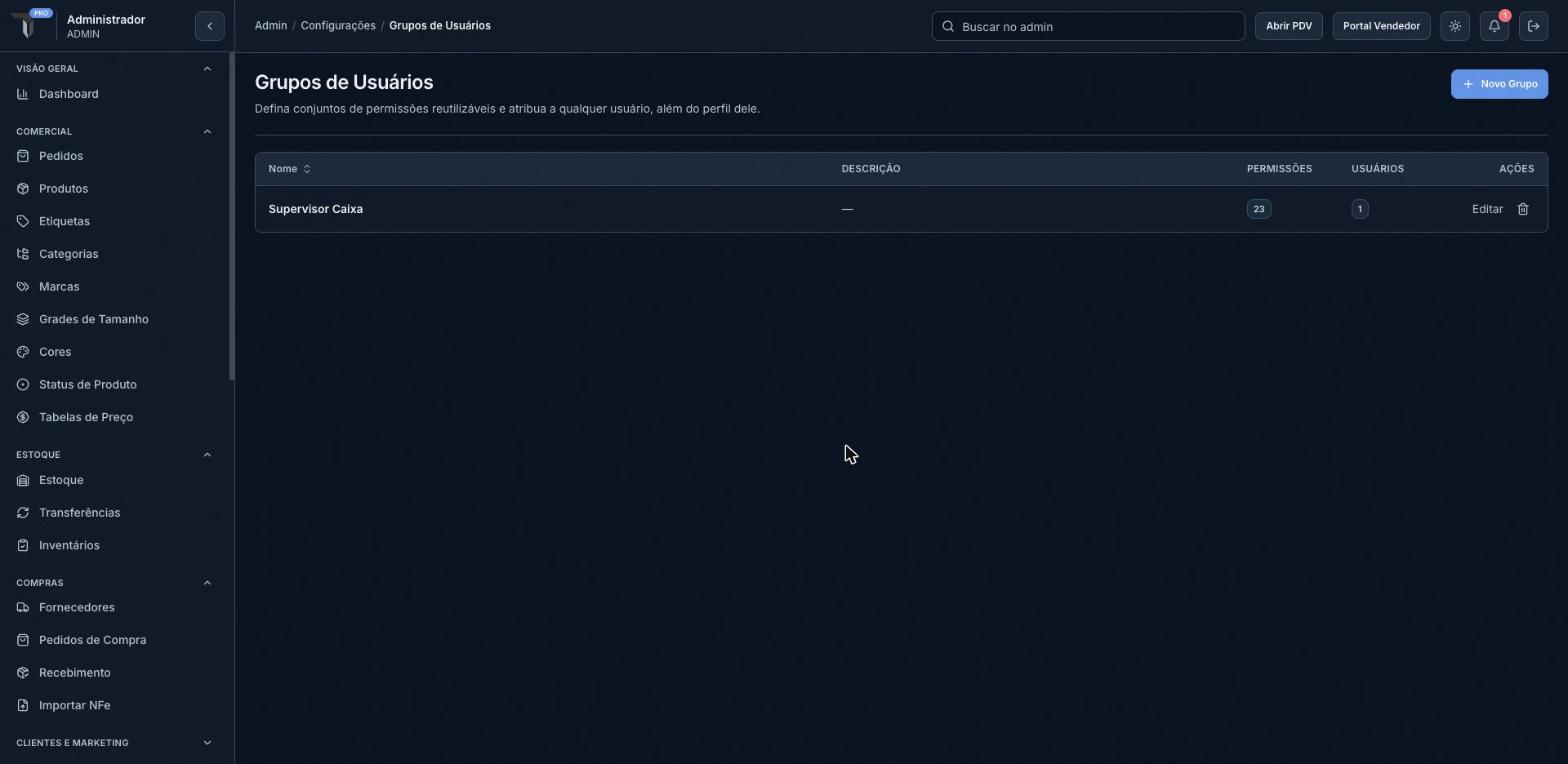This screenshot has height=764, width=1568.
Task: Click the 23 permissions badge
Action: 1259,209
